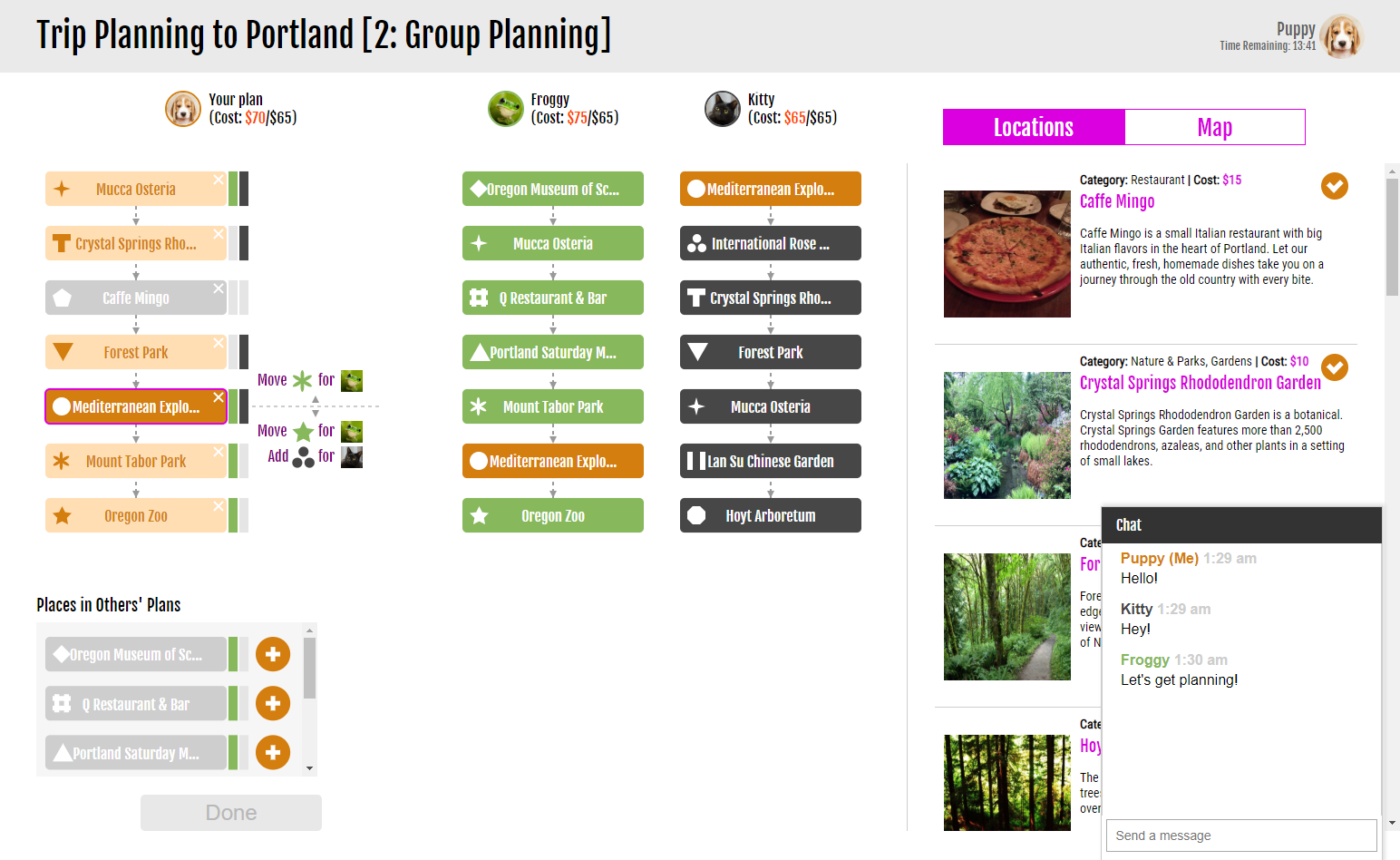Viewport: 1400px width, 860px height.
Task: Remove Caffe Mingo from your plan
Action: 219,288
